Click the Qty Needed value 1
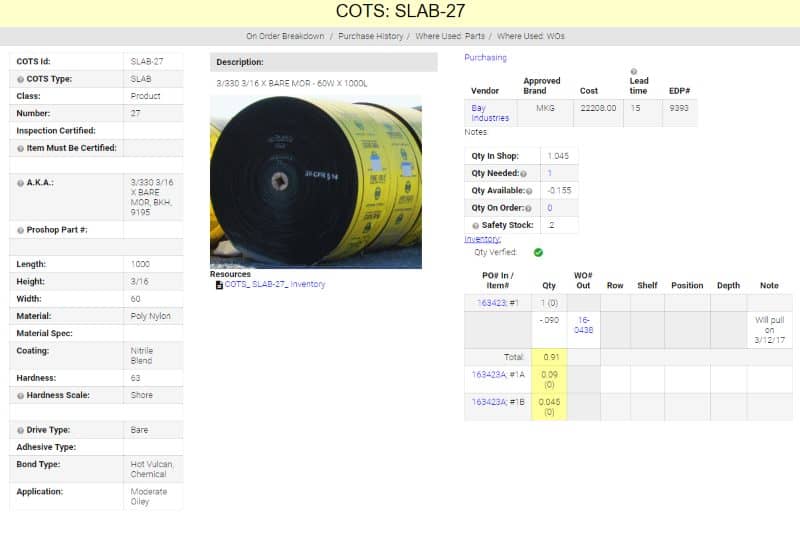The height and width of the screenshot is (541, 800). coord(549,174)
